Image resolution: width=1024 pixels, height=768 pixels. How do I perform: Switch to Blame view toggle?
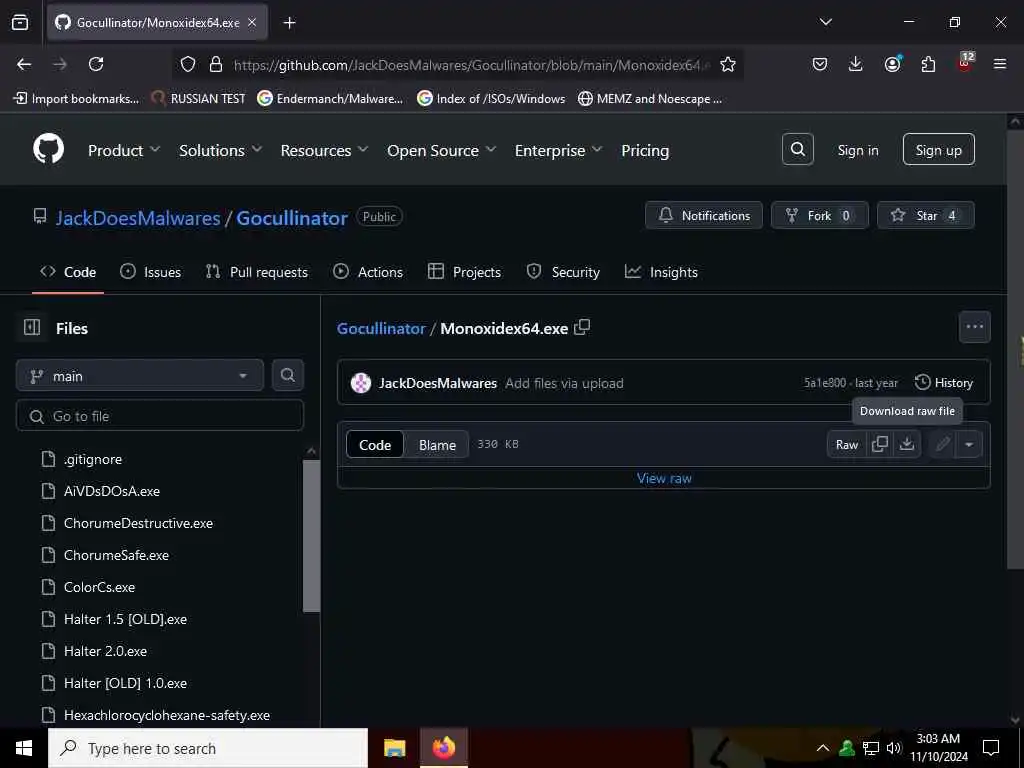[437, 445]
